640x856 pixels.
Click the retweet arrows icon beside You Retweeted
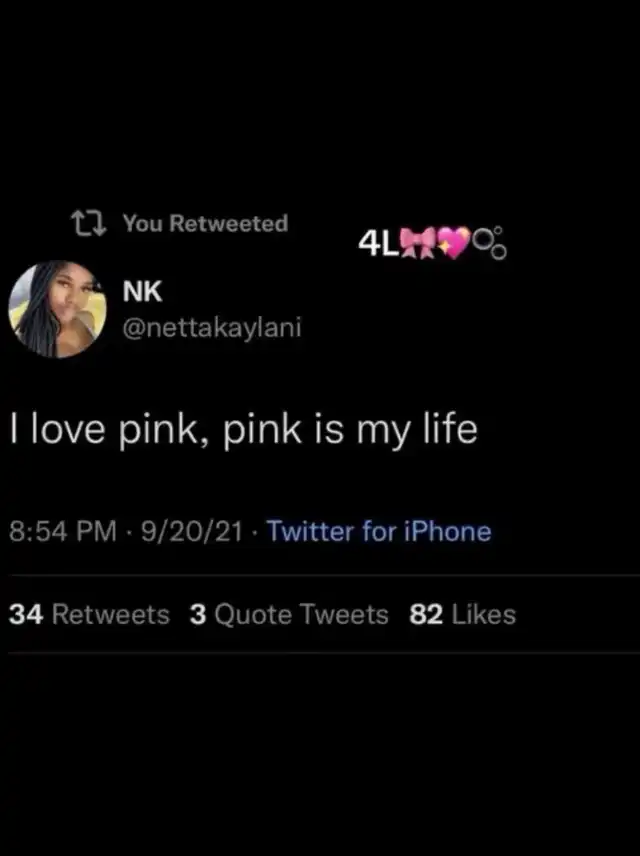click(88, 224)
